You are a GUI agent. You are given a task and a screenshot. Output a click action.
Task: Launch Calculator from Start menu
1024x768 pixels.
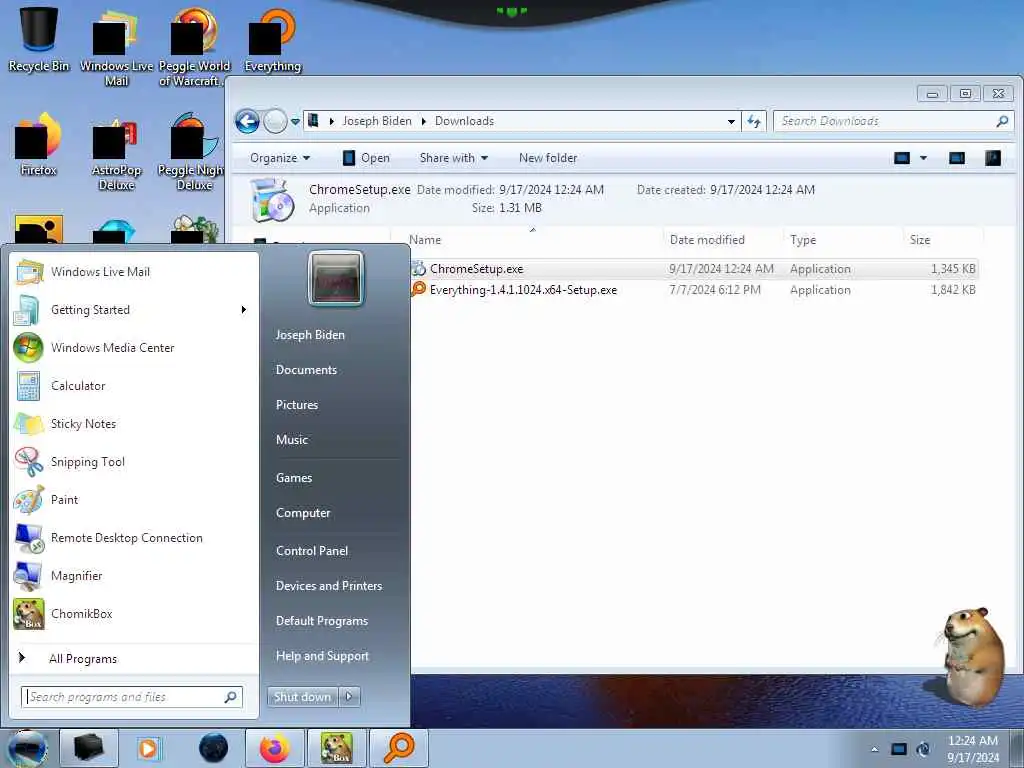[135, 385]
